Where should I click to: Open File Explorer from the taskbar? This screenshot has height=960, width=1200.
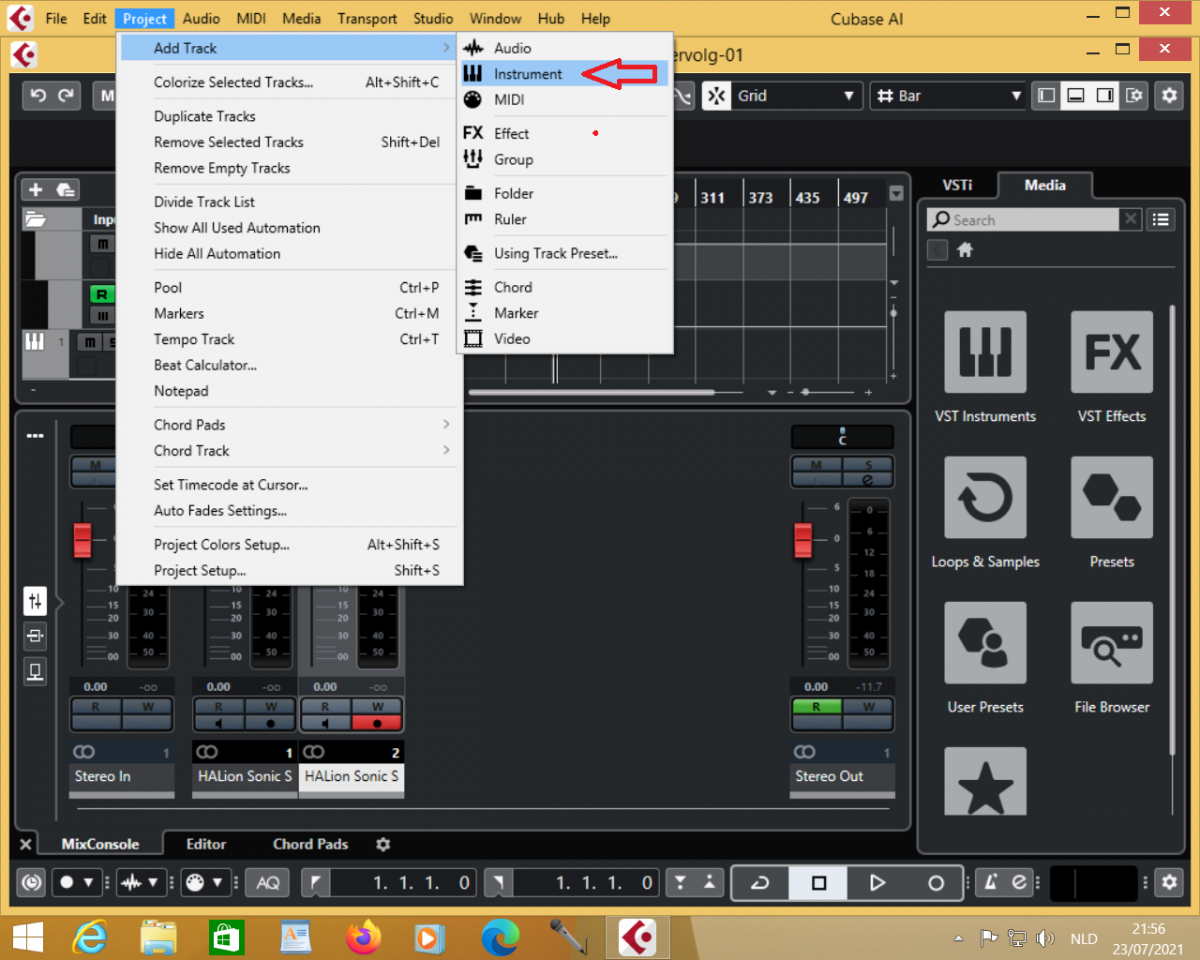coord(158,938)
